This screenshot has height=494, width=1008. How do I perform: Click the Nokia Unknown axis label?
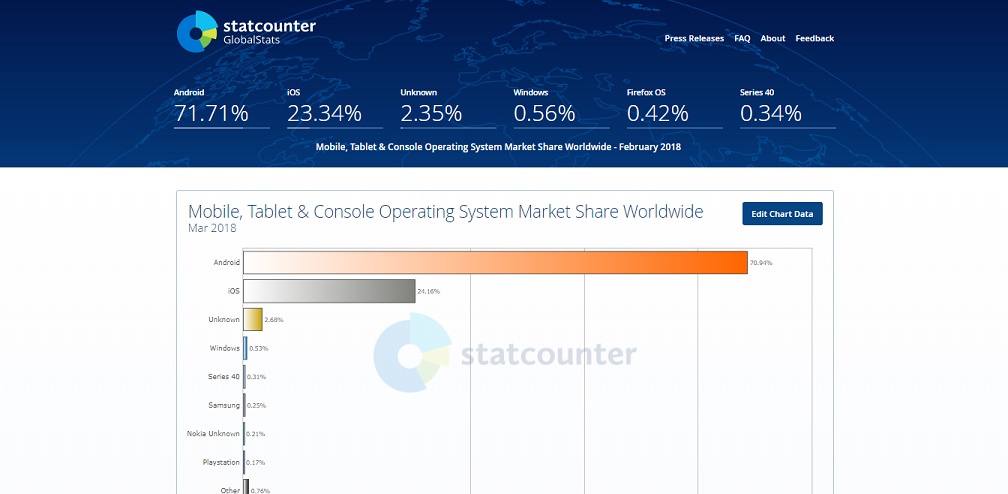tap(213, 434)
